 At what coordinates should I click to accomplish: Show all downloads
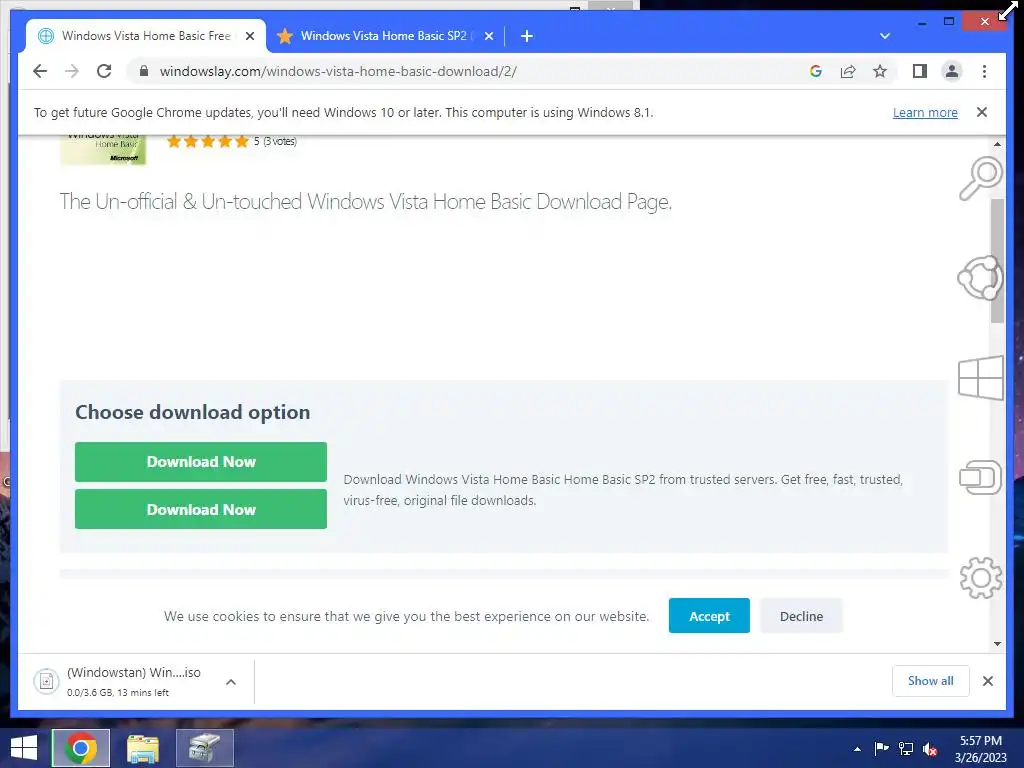[x=930, y=681]
